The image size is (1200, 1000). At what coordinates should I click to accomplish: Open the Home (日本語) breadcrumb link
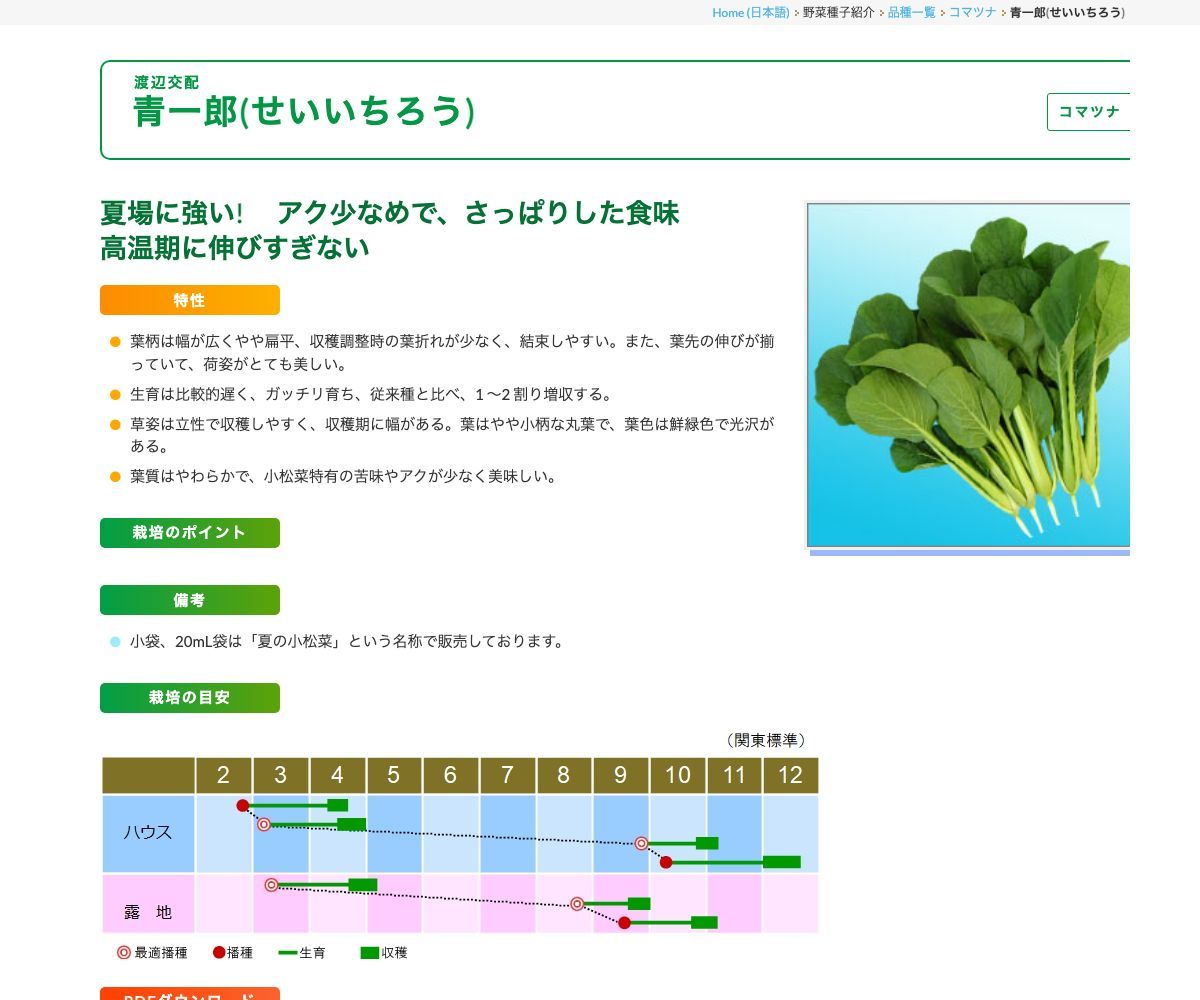(x=750, y=12)
